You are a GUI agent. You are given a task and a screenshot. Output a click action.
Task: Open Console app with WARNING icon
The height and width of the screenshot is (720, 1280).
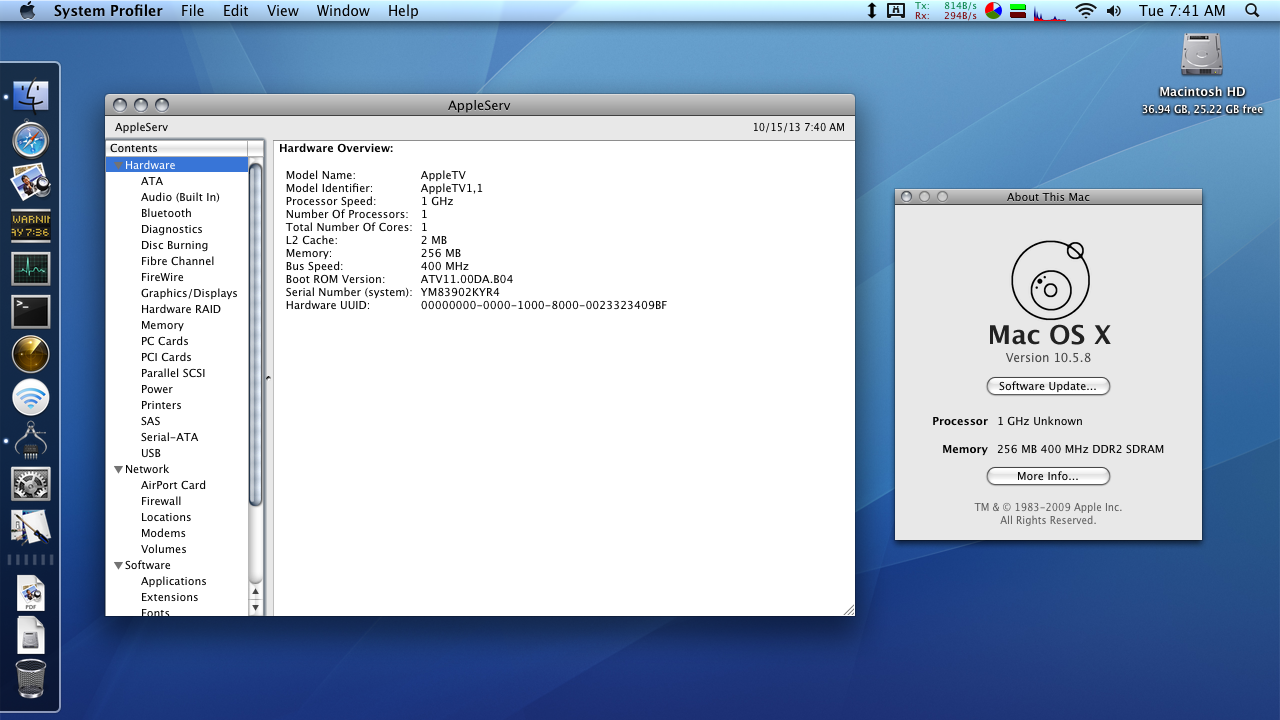[x=30, y=226]
